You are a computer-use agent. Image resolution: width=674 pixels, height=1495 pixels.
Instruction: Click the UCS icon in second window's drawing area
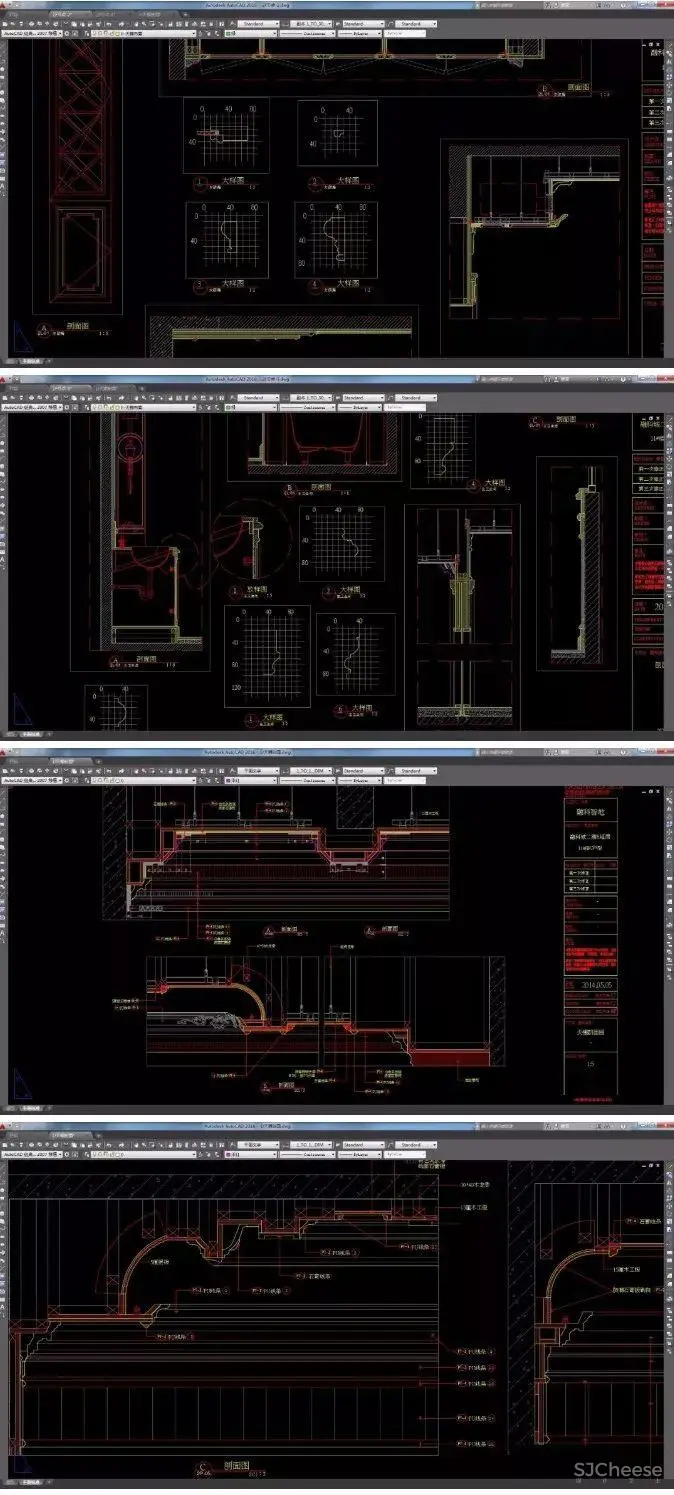21,710
